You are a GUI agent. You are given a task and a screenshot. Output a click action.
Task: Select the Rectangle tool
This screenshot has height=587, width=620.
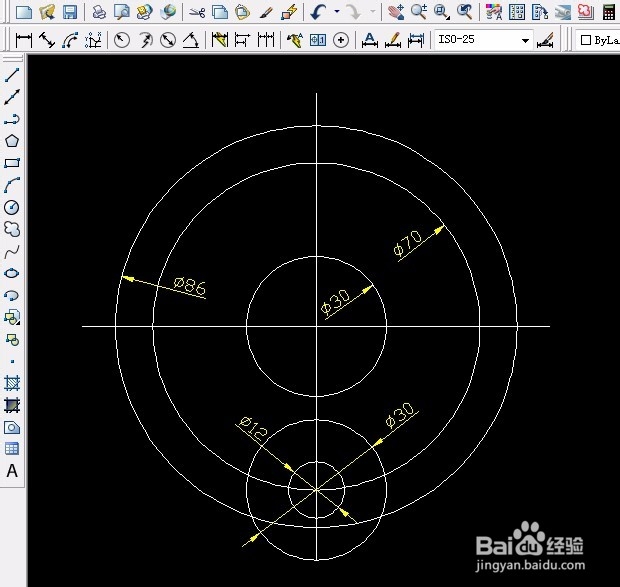12,163
